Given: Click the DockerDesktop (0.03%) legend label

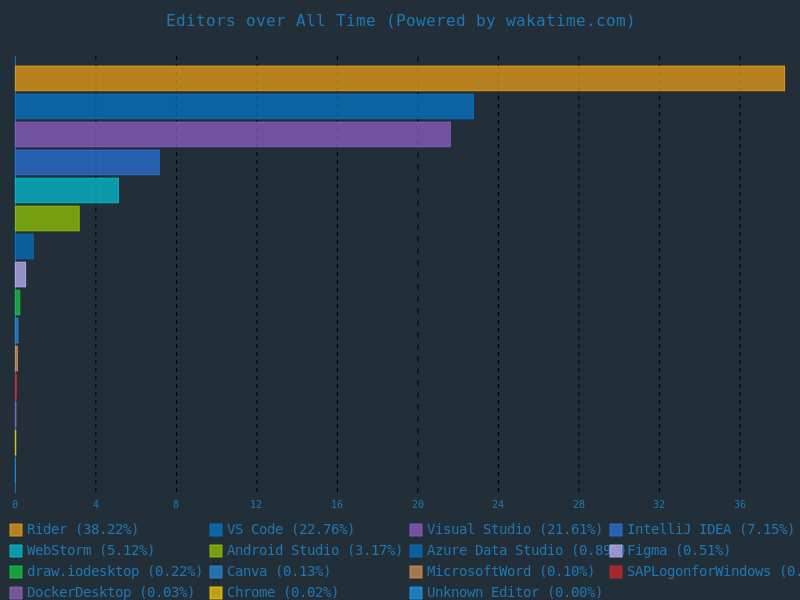Looking at the screenshot, I should click(110, 593).
